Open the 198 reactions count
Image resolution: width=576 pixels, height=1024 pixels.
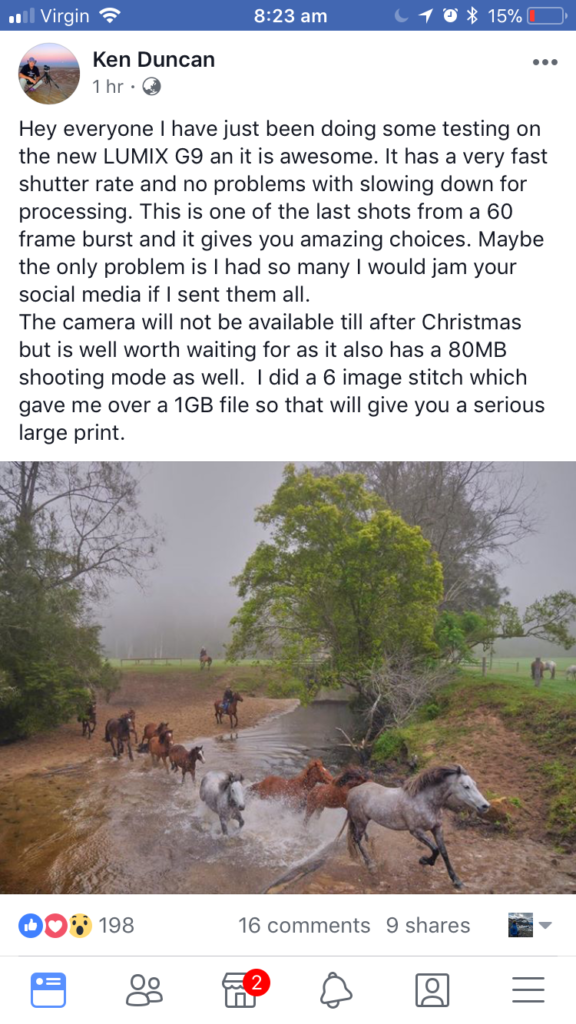[x=116, y=925]
